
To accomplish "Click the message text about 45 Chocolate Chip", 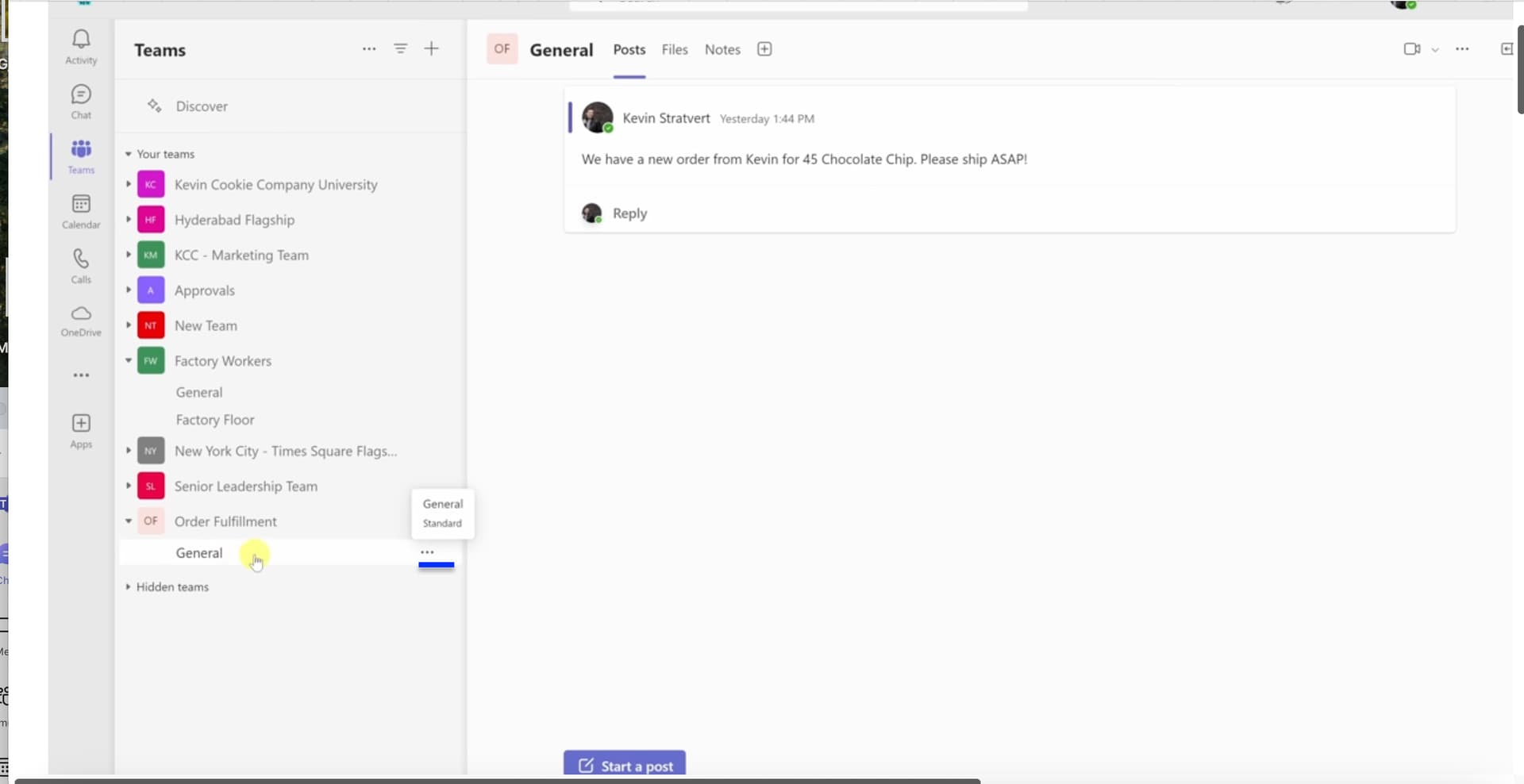I will click(804, 159).
